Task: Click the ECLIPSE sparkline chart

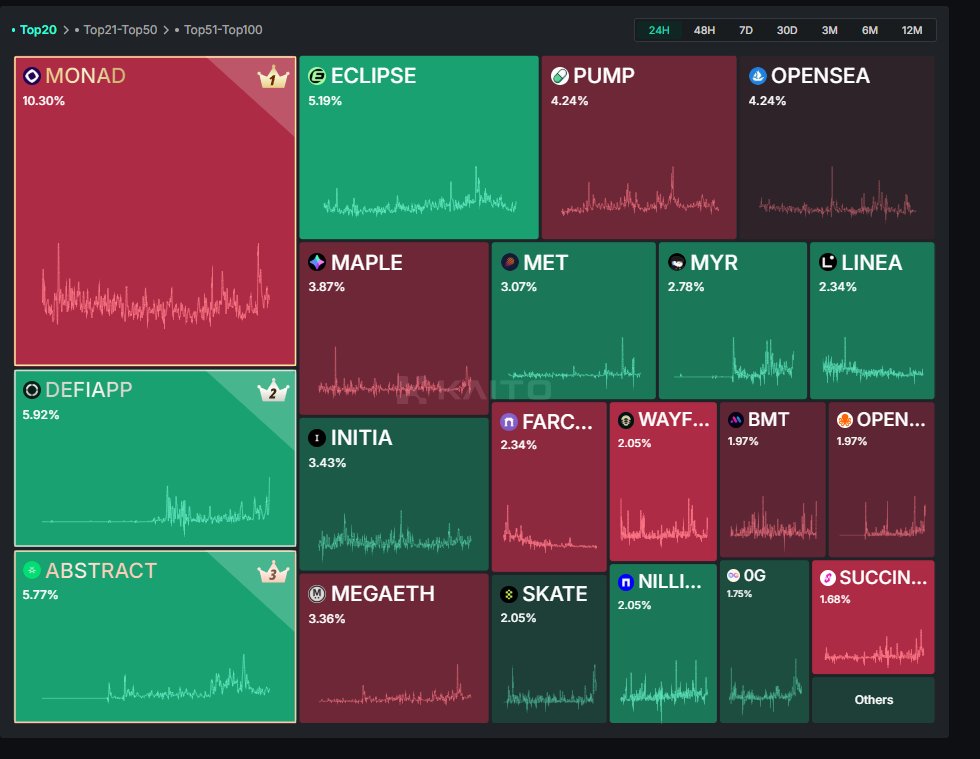Action: click(x=419, y=193)
